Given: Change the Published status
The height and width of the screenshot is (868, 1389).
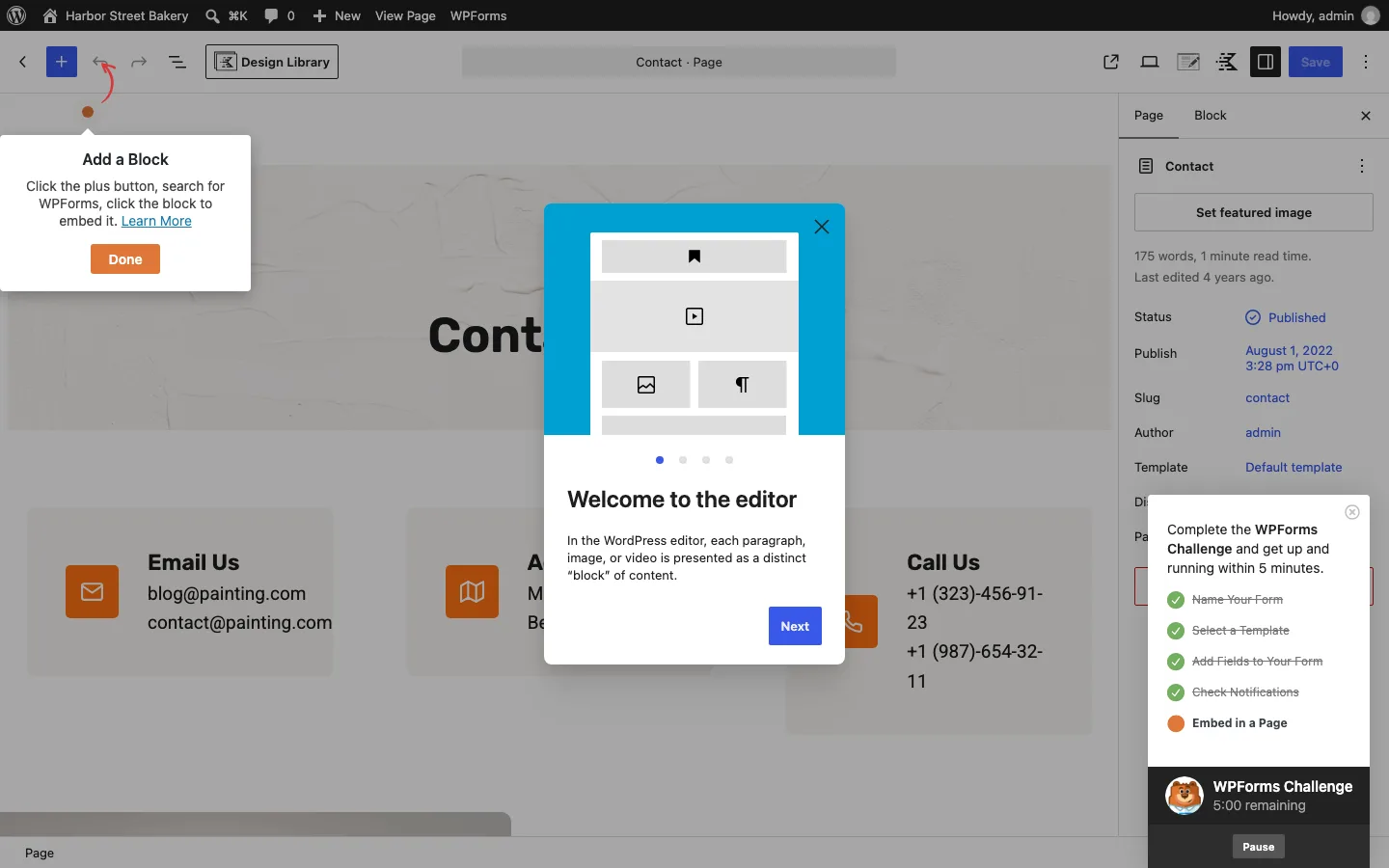Looking at the screenshot, I should pos(1286,317).
